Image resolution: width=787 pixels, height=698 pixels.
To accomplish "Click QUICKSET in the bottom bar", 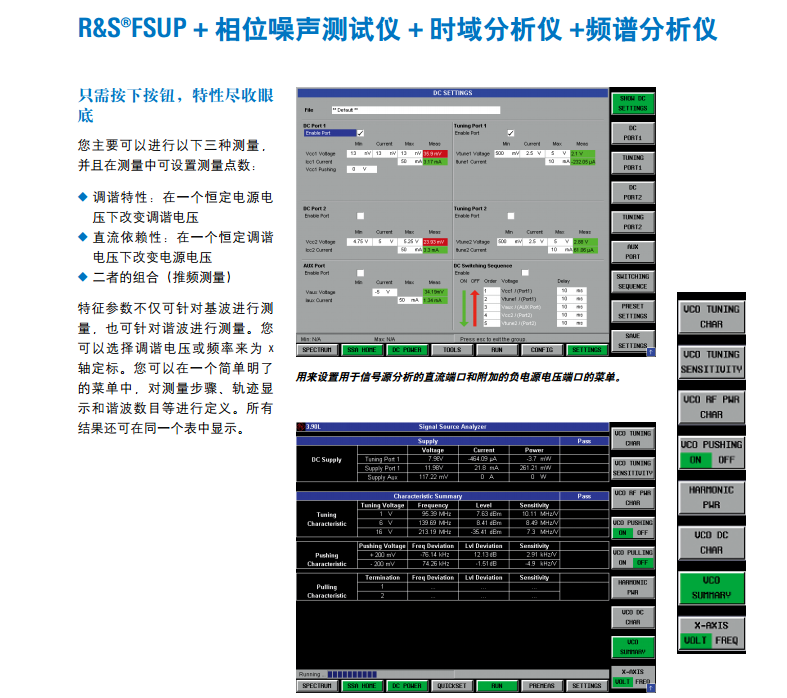I will tap(452, 686).
